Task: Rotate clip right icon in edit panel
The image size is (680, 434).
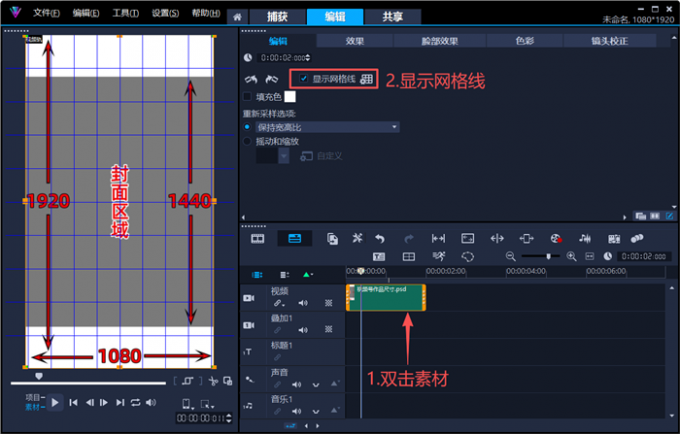Action: tap(272, 79)
